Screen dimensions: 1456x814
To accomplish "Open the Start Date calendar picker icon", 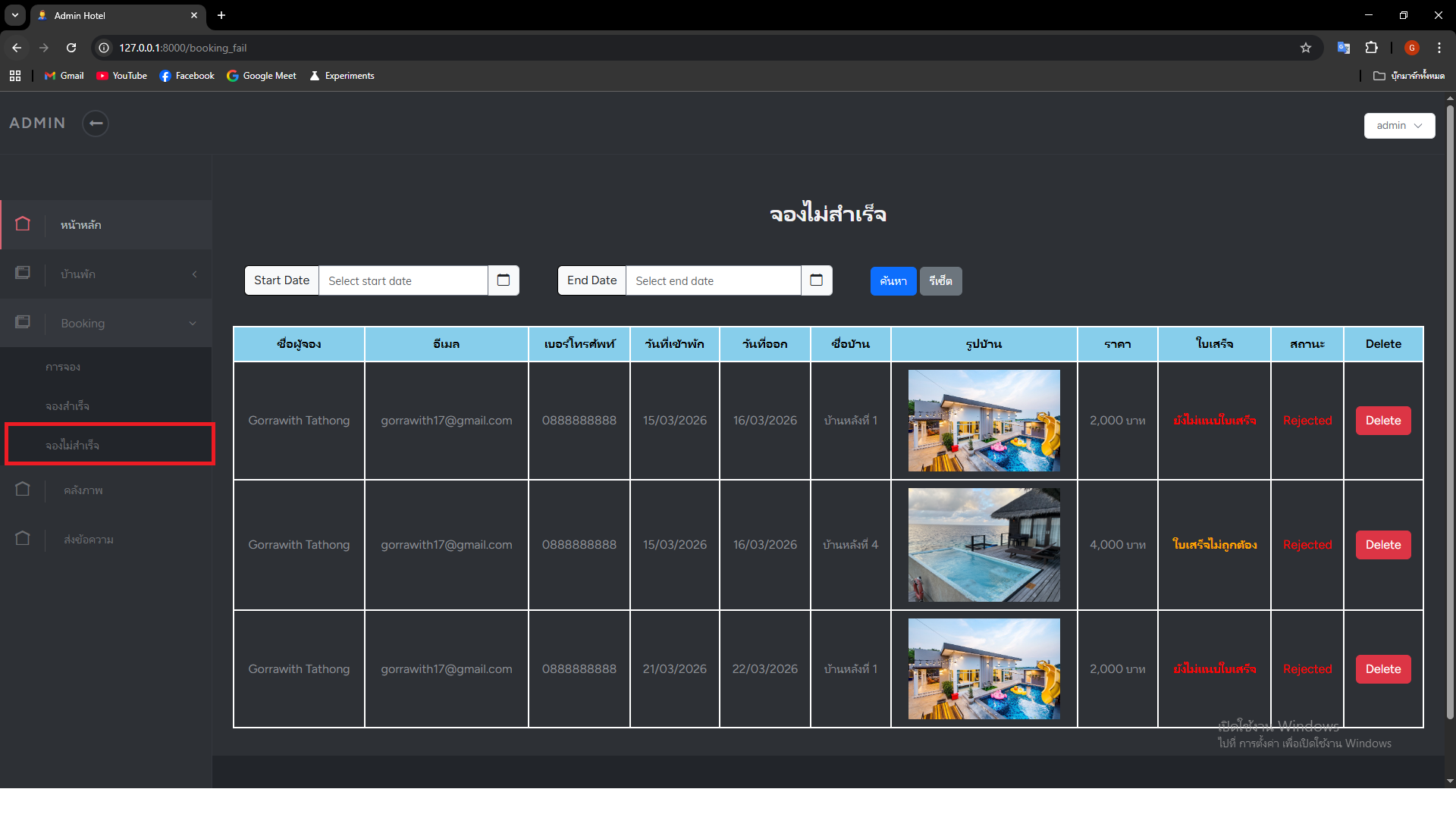I will point(504,280).
